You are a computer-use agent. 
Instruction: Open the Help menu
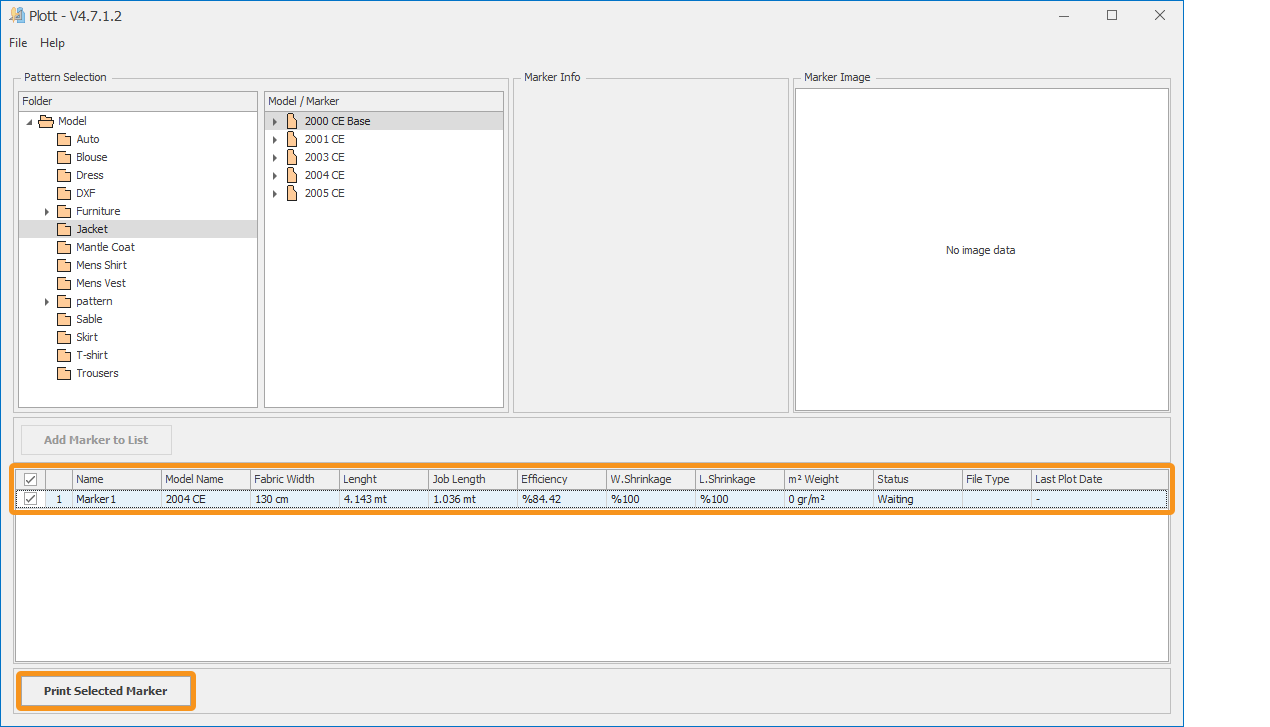click(x=52, y=43)
